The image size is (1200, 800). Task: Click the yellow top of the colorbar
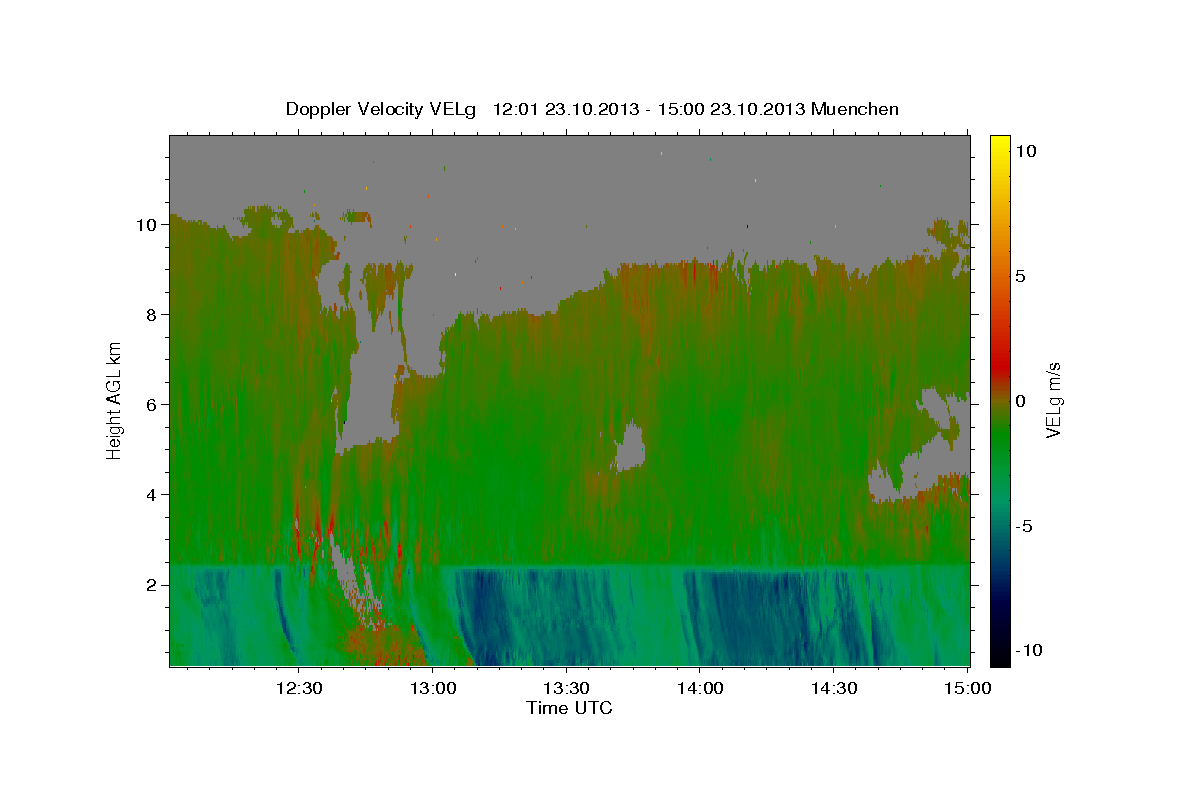[x=999, y=145]
